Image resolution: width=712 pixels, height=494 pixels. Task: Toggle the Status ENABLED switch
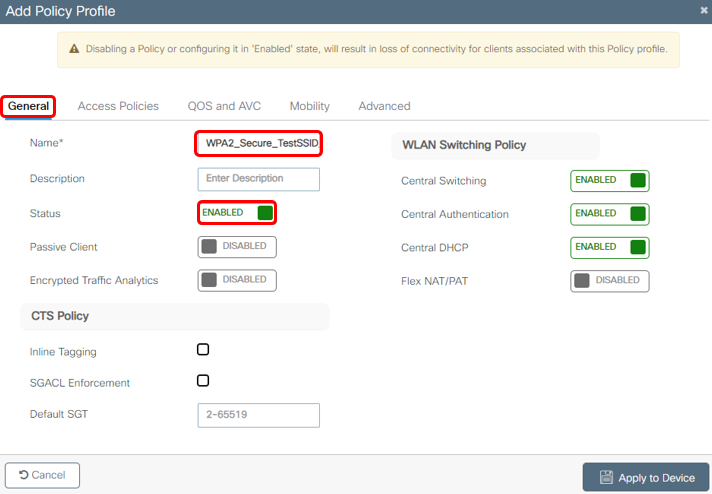pos(237,212)
